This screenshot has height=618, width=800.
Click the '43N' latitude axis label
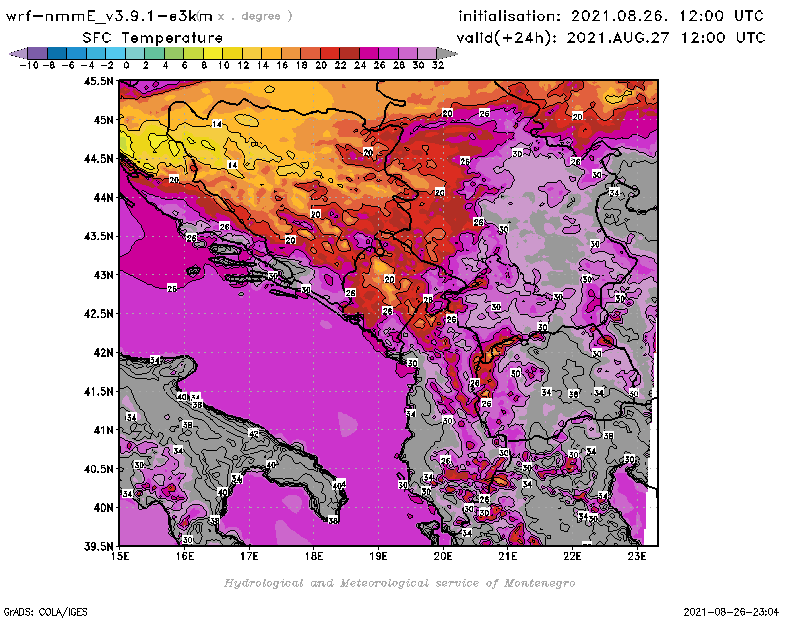(103, 275)
